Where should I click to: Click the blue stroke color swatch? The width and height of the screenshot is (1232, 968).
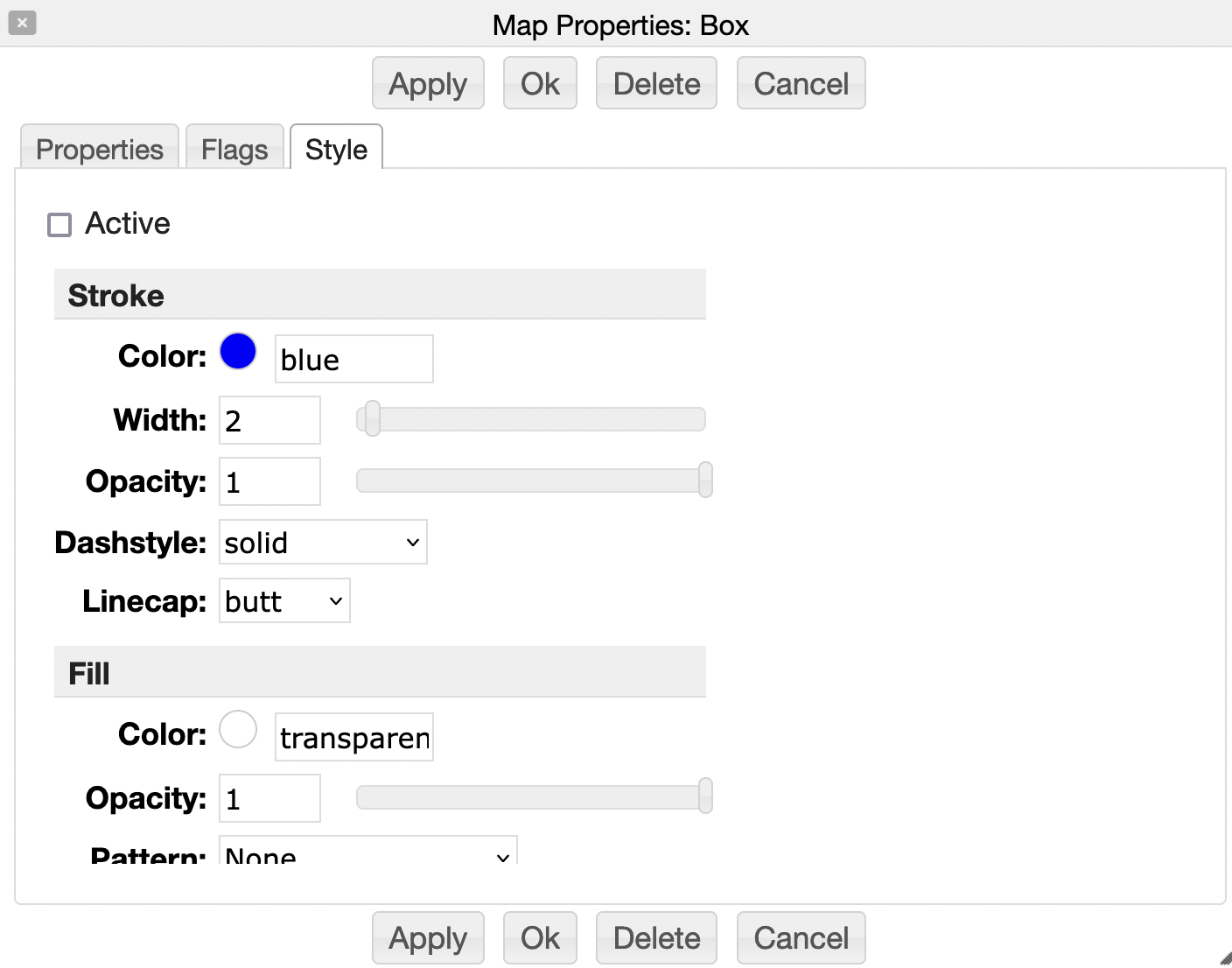point(238,351)
